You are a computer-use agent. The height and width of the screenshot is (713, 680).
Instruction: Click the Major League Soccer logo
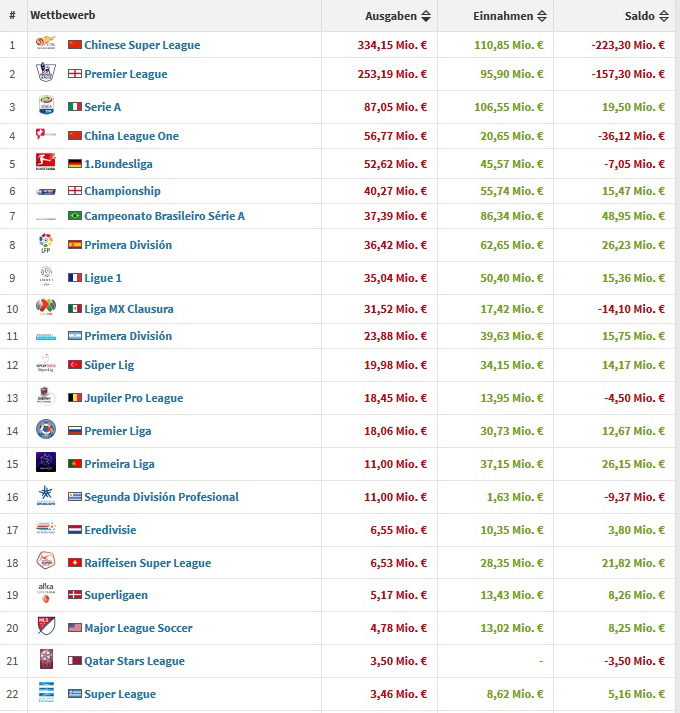pyautogui.click(x=46, y=627)
